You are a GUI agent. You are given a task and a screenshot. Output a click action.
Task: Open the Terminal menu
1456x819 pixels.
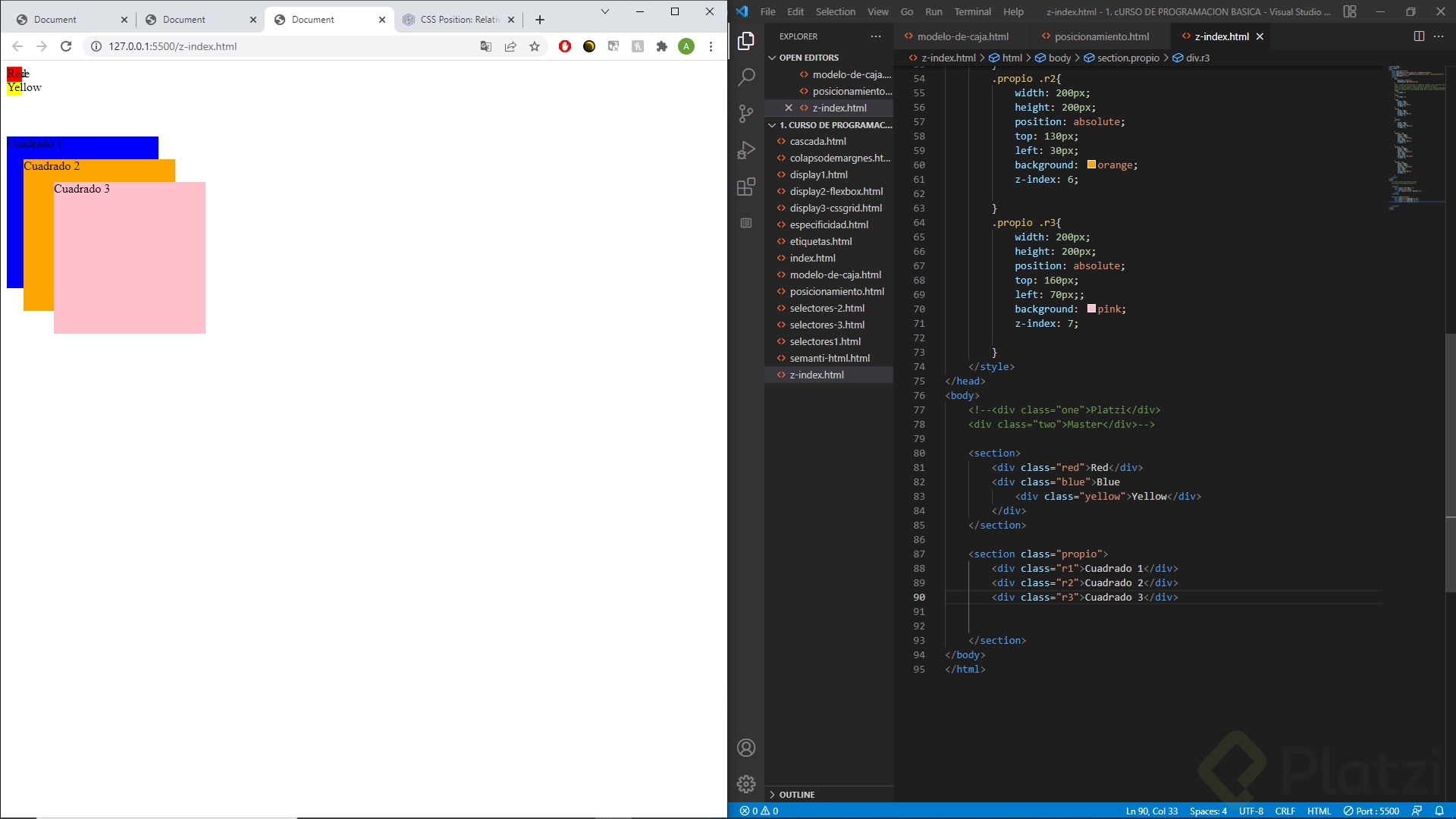coord(972,11)
